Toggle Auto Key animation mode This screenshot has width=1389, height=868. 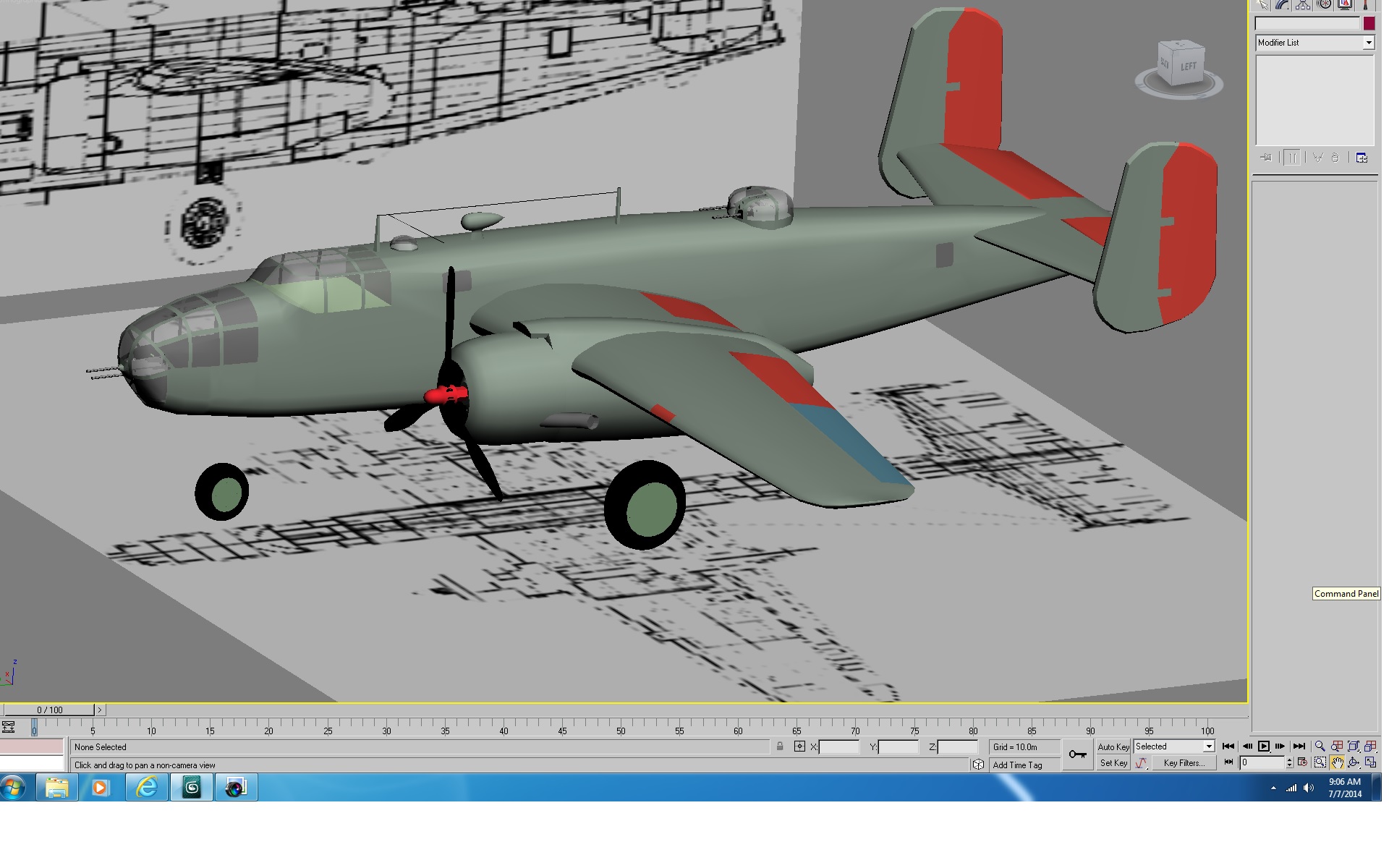coord(1113,746)
